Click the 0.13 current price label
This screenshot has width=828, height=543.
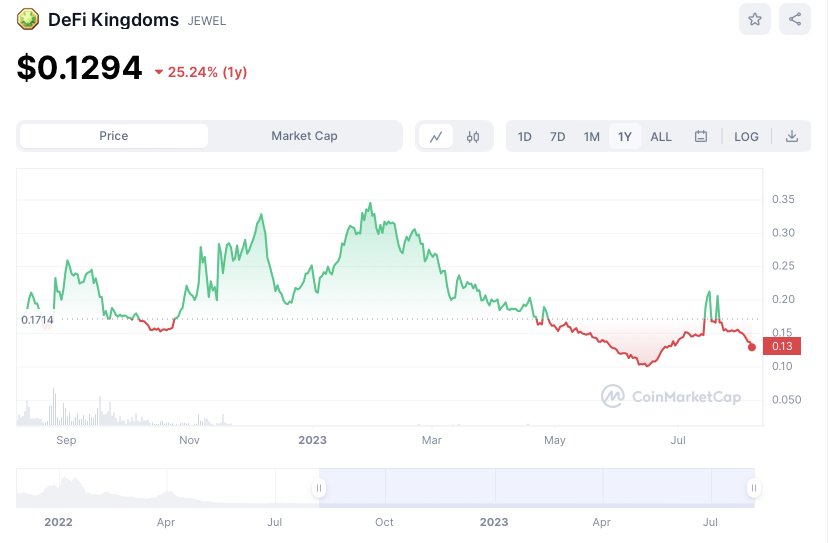pos(782,346)
